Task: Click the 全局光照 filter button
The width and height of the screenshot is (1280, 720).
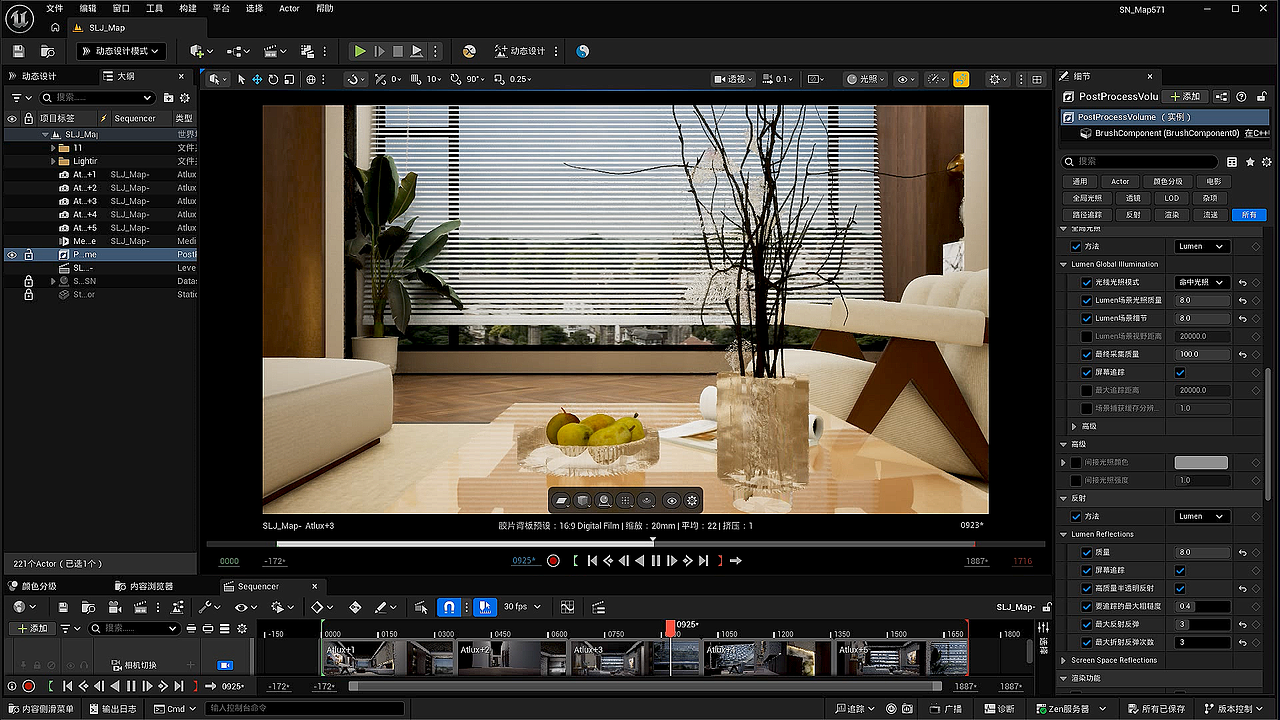Action: [x=1087, y=198]
